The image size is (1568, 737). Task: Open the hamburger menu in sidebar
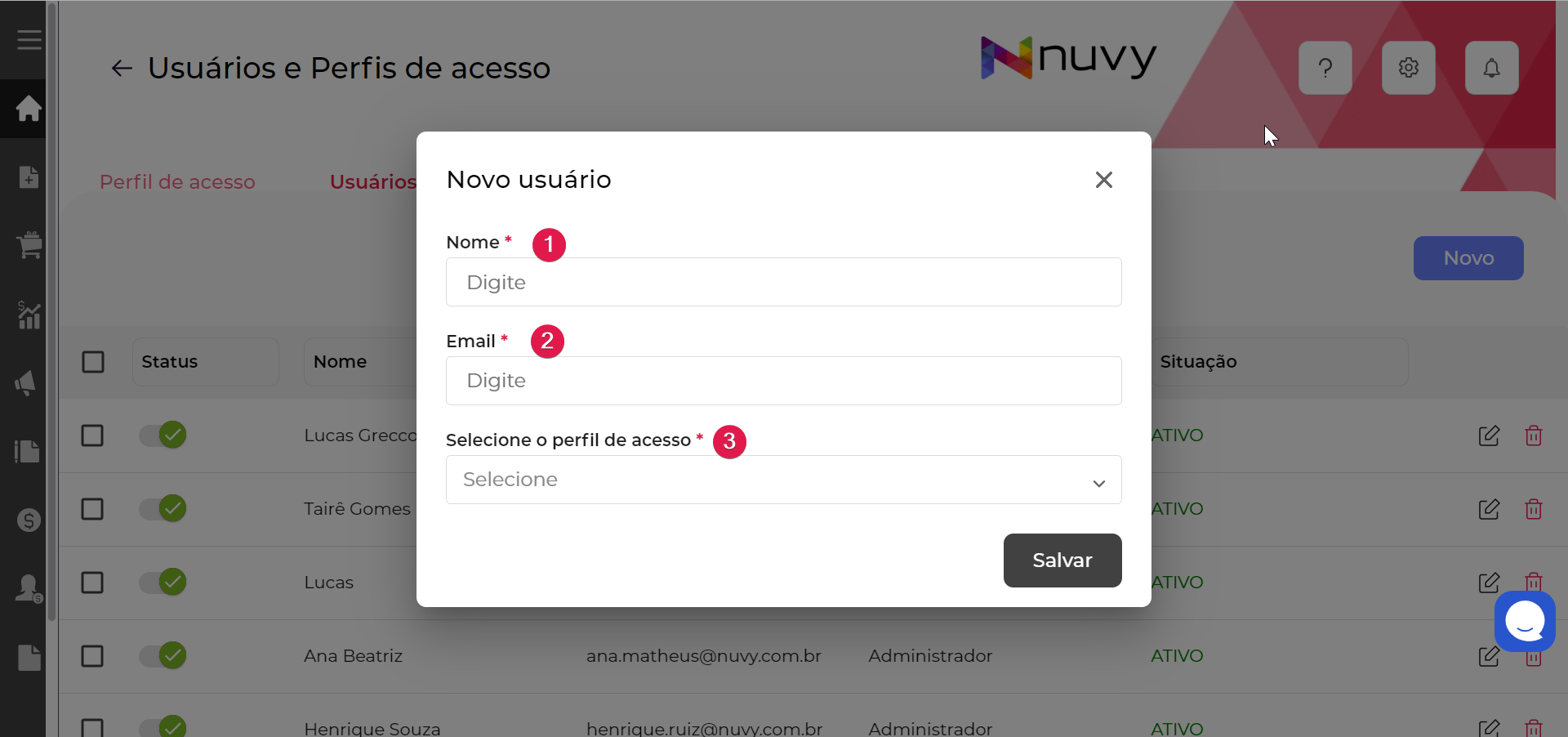tap(29, 40)
